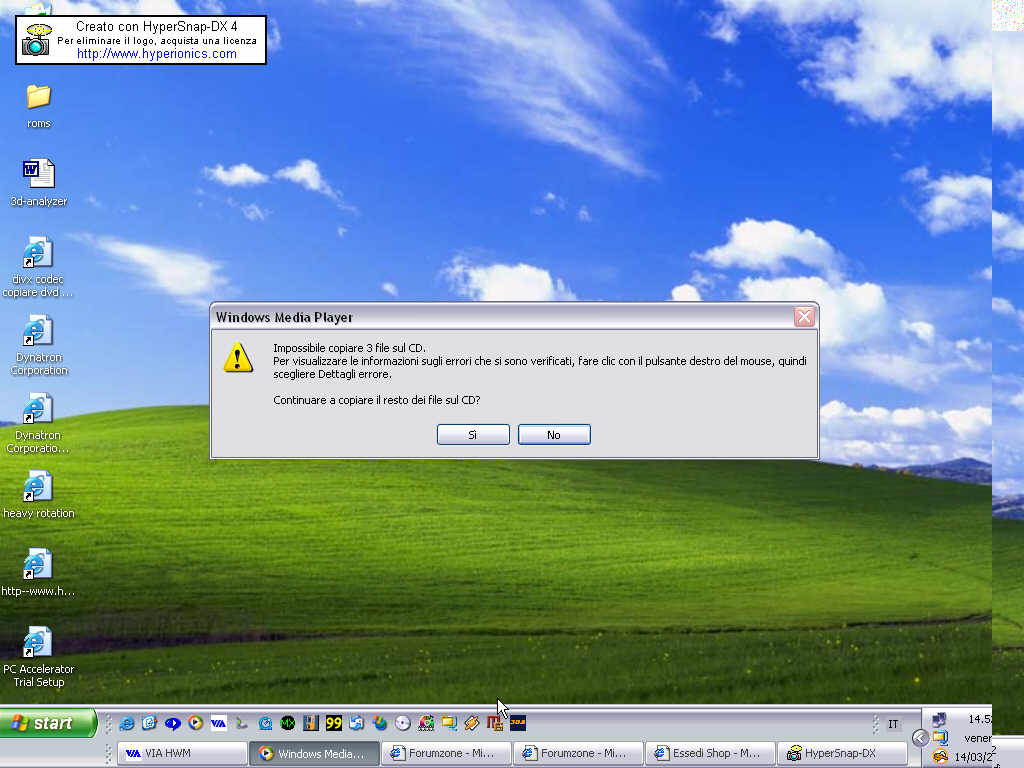Click the VIA icon in Quick Launch

[218, 723]
